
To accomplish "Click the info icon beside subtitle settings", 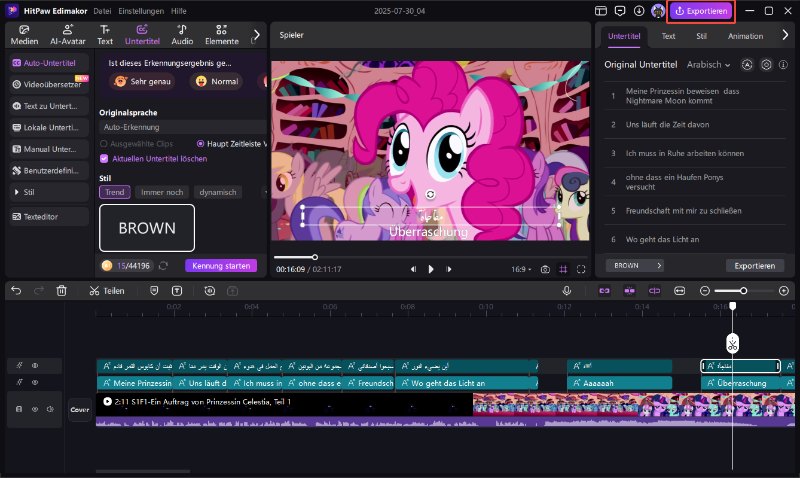I will click(x=783, y=65).
